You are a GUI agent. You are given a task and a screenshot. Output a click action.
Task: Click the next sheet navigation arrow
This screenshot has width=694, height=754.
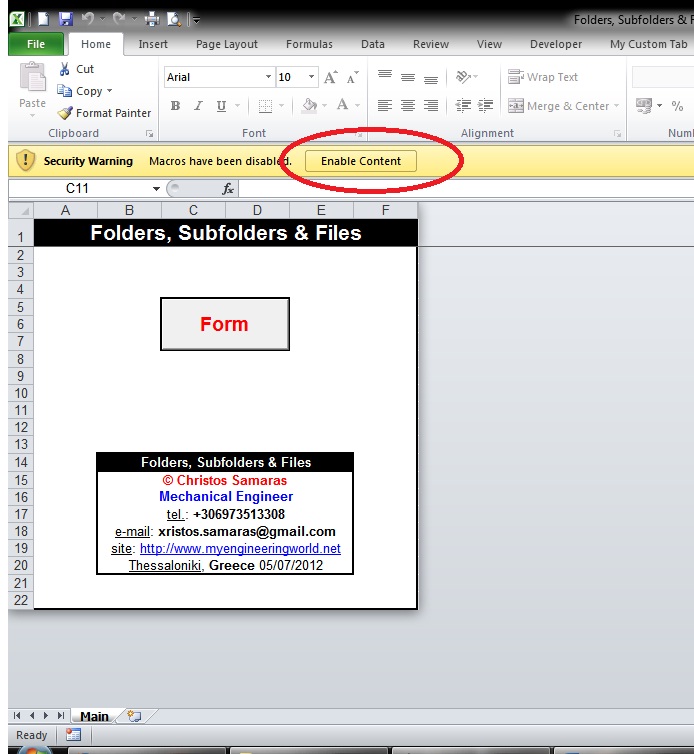click(x=46, y=716)
